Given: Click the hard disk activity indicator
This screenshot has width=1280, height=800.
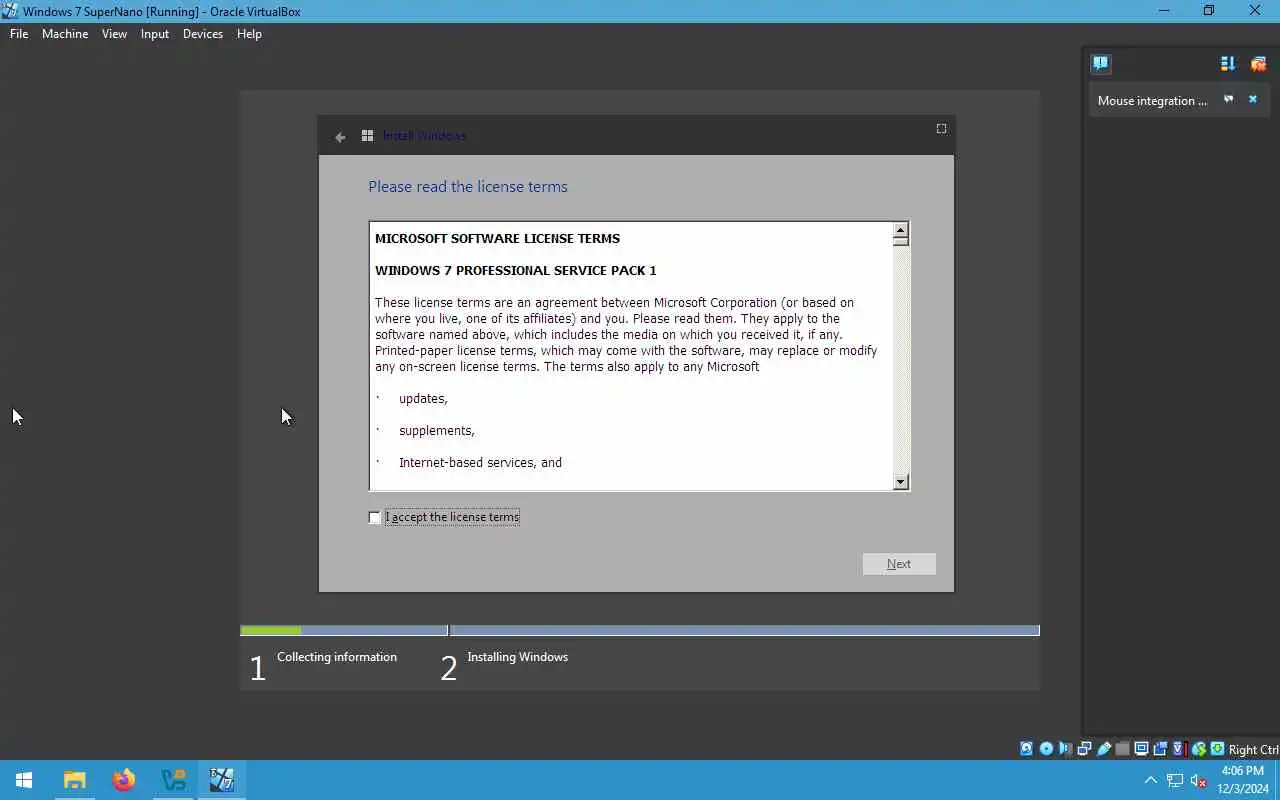Looking at the screenshot, I should pos(1026,748).
